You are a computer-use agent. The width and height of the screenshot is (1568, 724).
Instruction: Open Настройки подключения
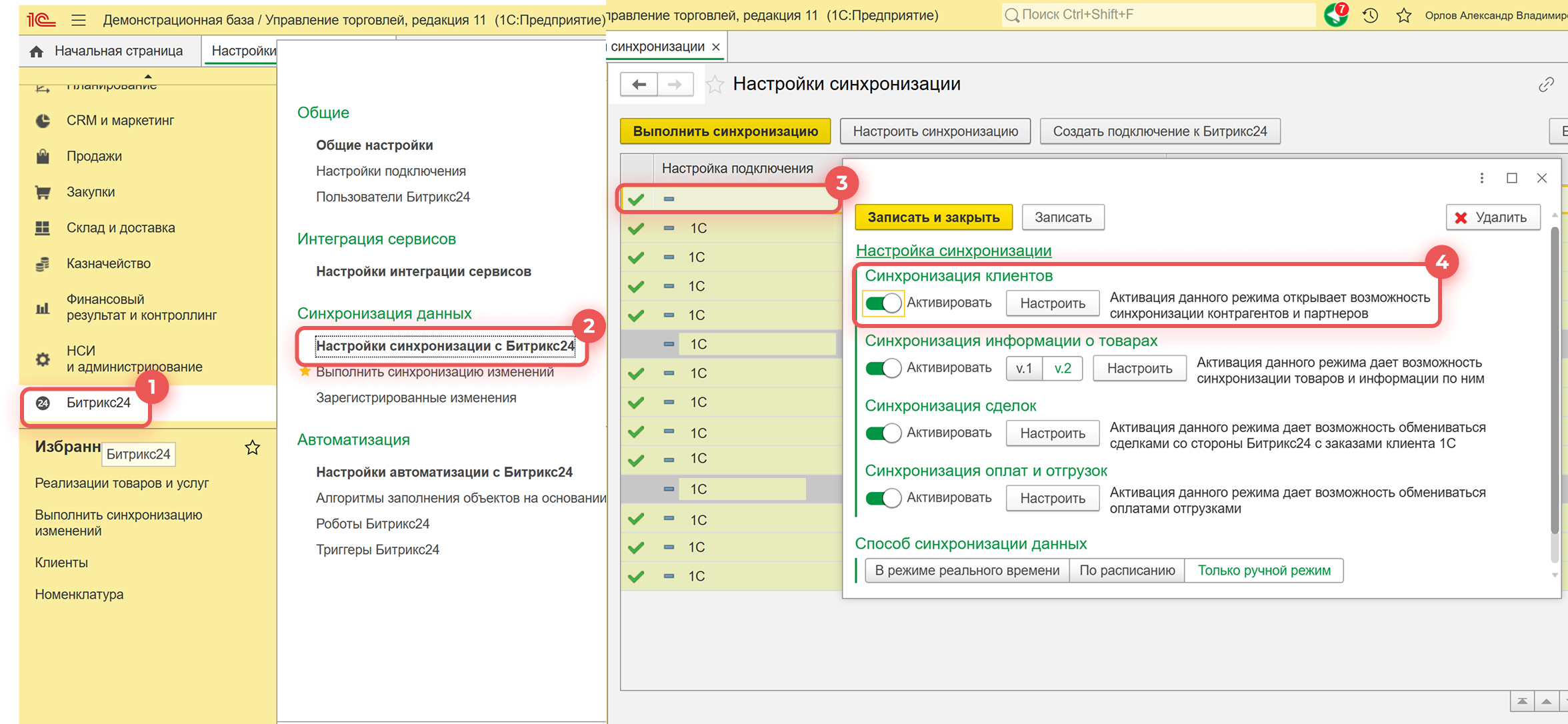(x=391, y=171)
